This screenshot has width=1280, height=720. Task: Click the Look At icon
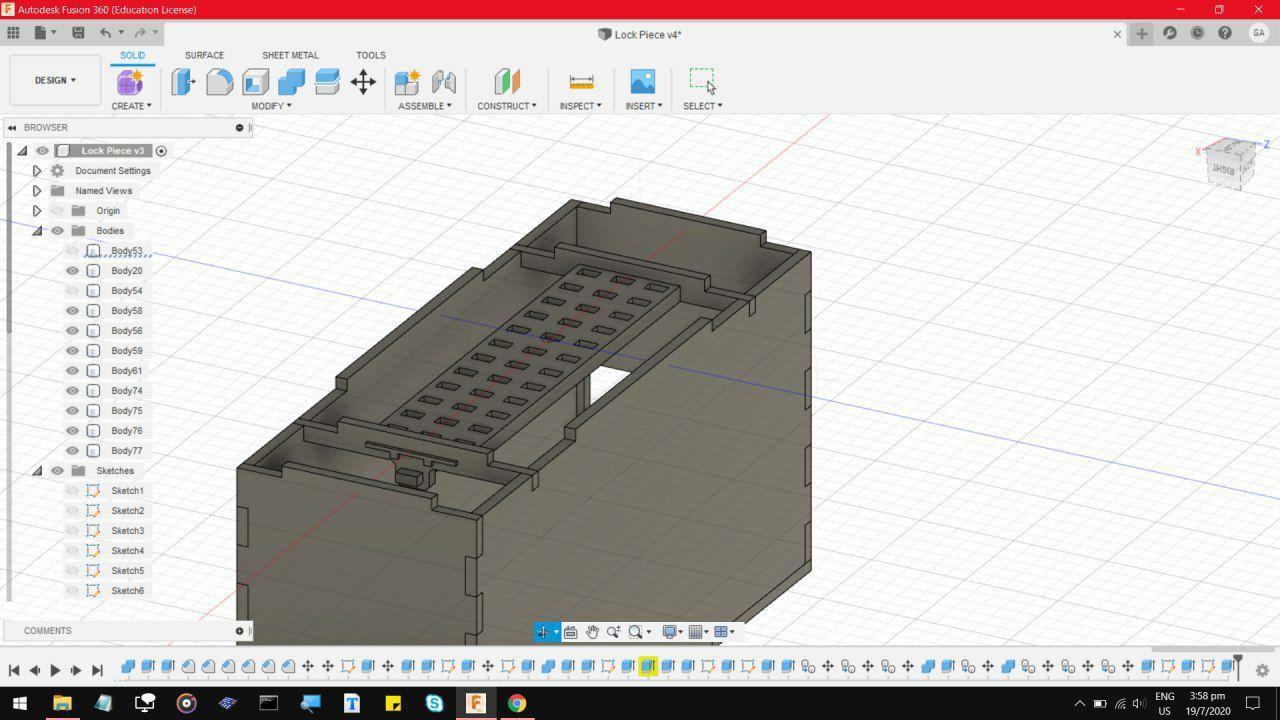coord(570,632)
